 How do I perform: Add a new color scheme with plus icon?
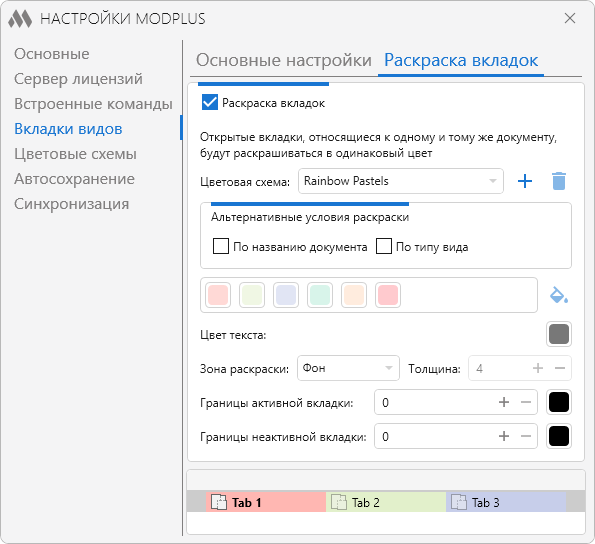pyautogui.click(x=525, y=181)
